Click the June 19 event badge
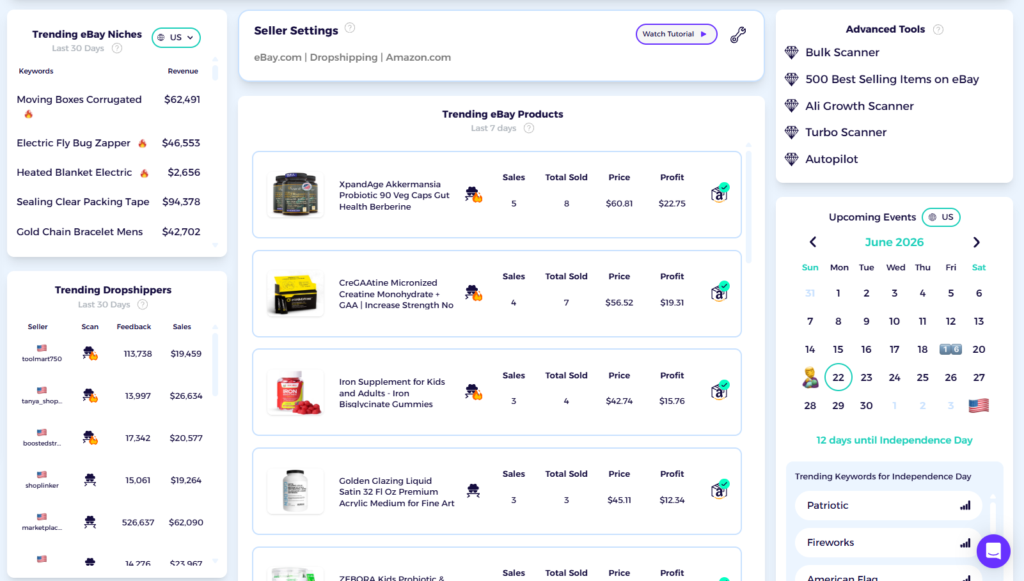Image resolution: width=1024 pixels, height=581 pixels. pos(950,349)
